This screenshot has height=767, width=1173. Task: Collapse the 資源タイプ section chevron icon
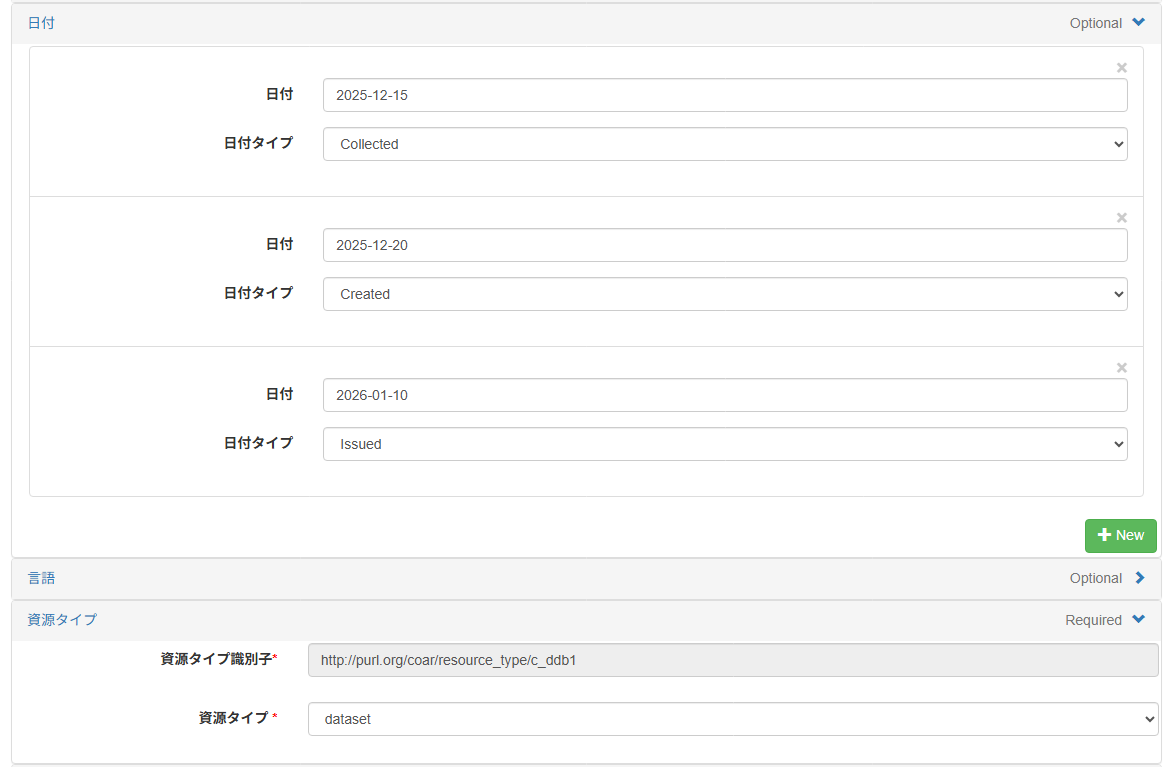point(1138,620)
